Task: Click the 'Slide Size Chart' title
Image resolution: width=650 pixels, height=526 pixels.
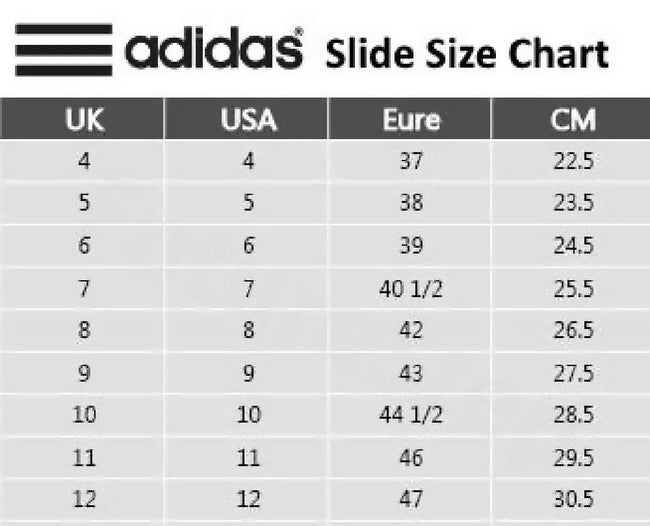Action: (466, 52)
